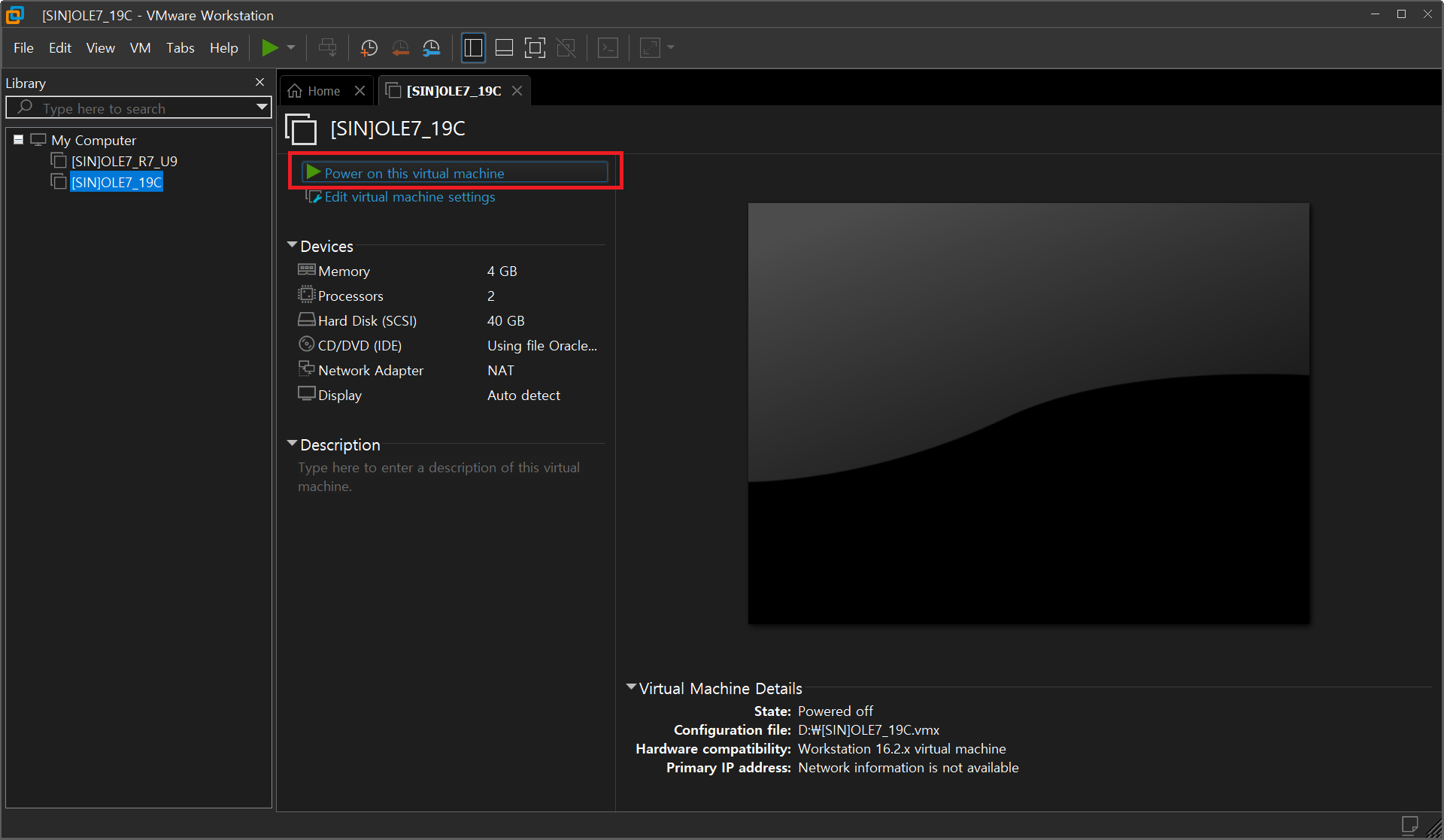Open the power options dropdown arrow
This screenshot has height=840, width=1444.
tap(291, 48)
